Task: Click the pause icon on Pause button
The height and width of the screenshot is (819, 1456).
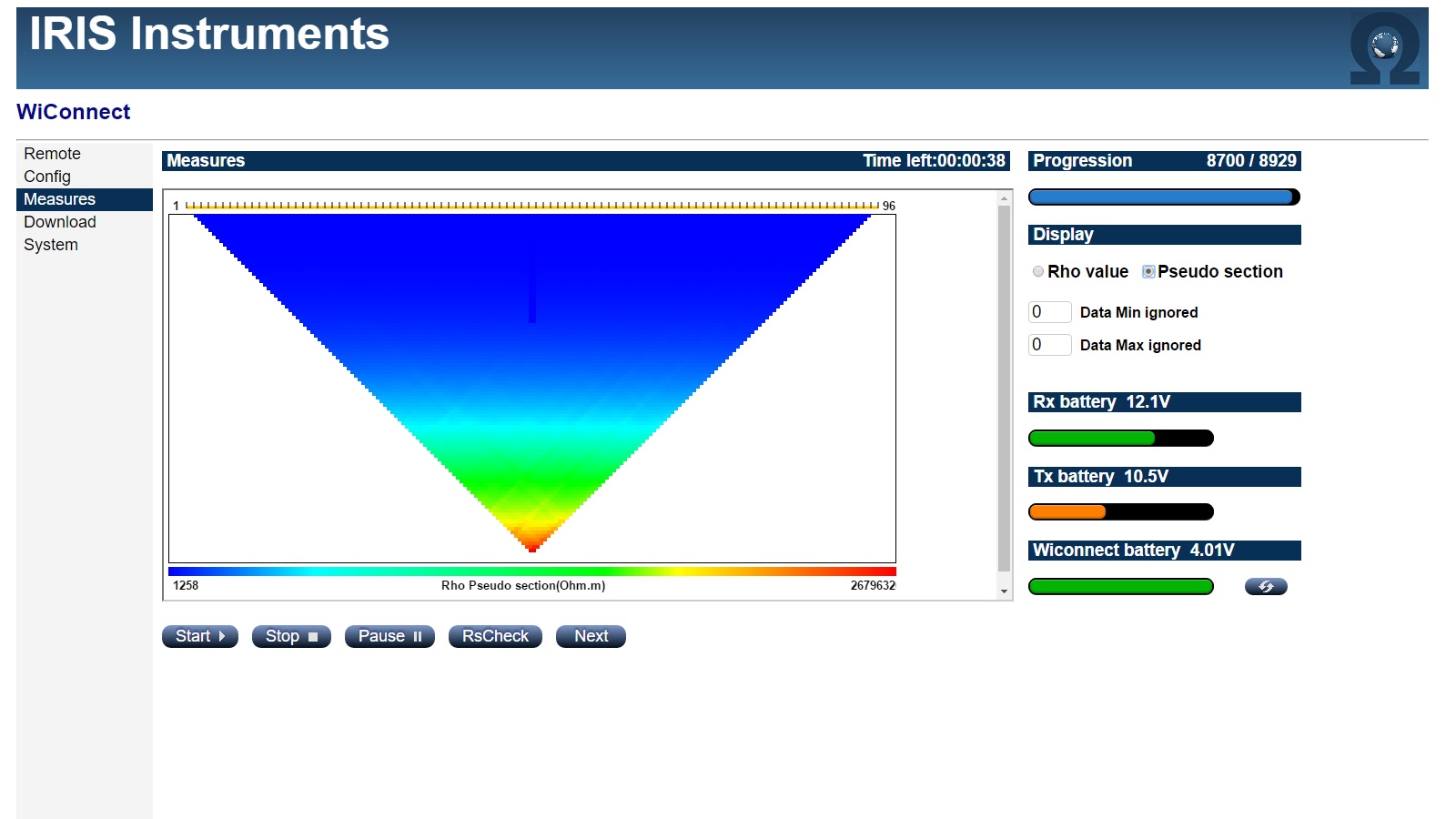Action: point(419,636)
